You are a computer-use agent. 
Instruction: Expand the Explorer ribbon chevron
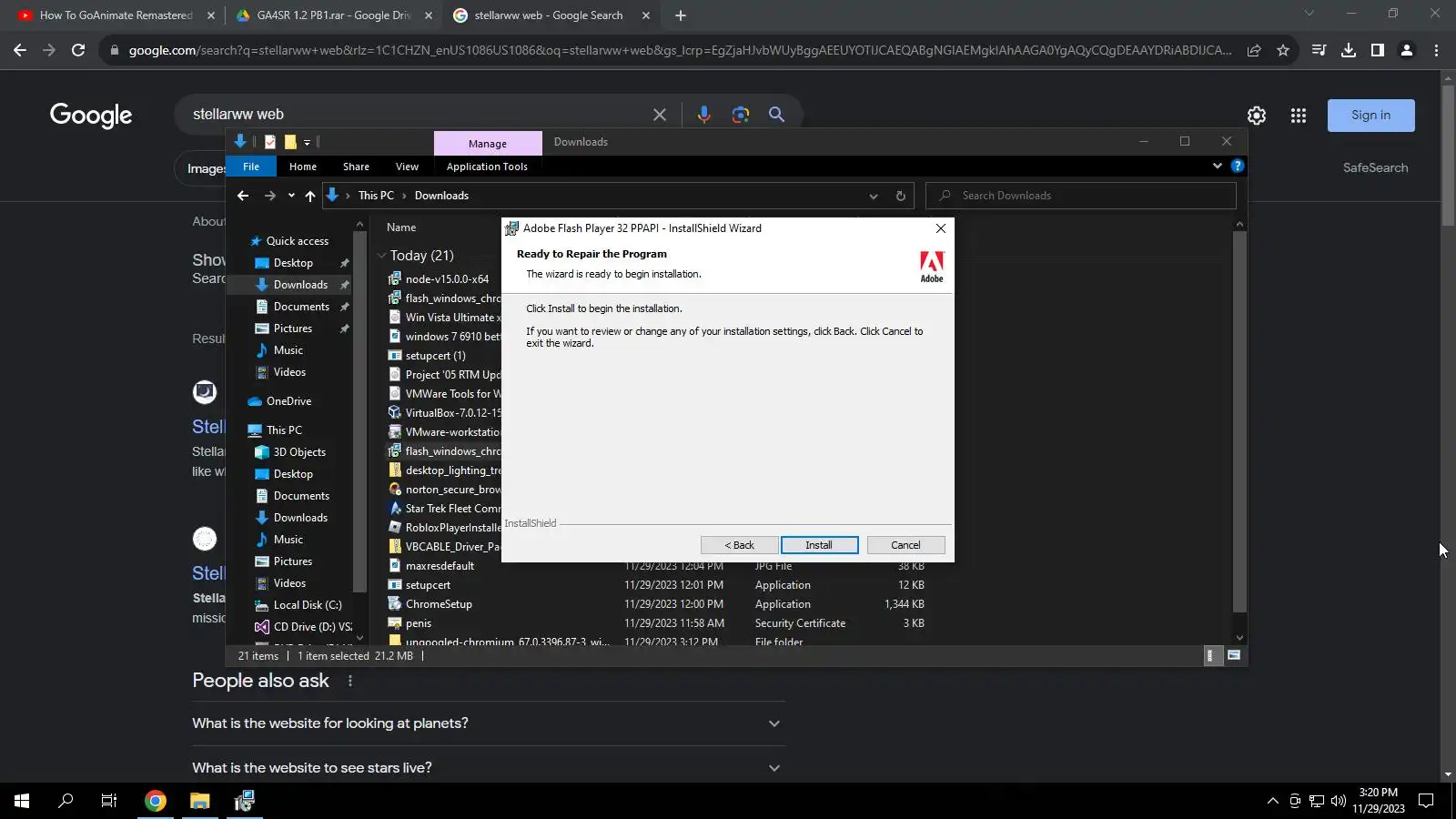(x=1218, y=166)
